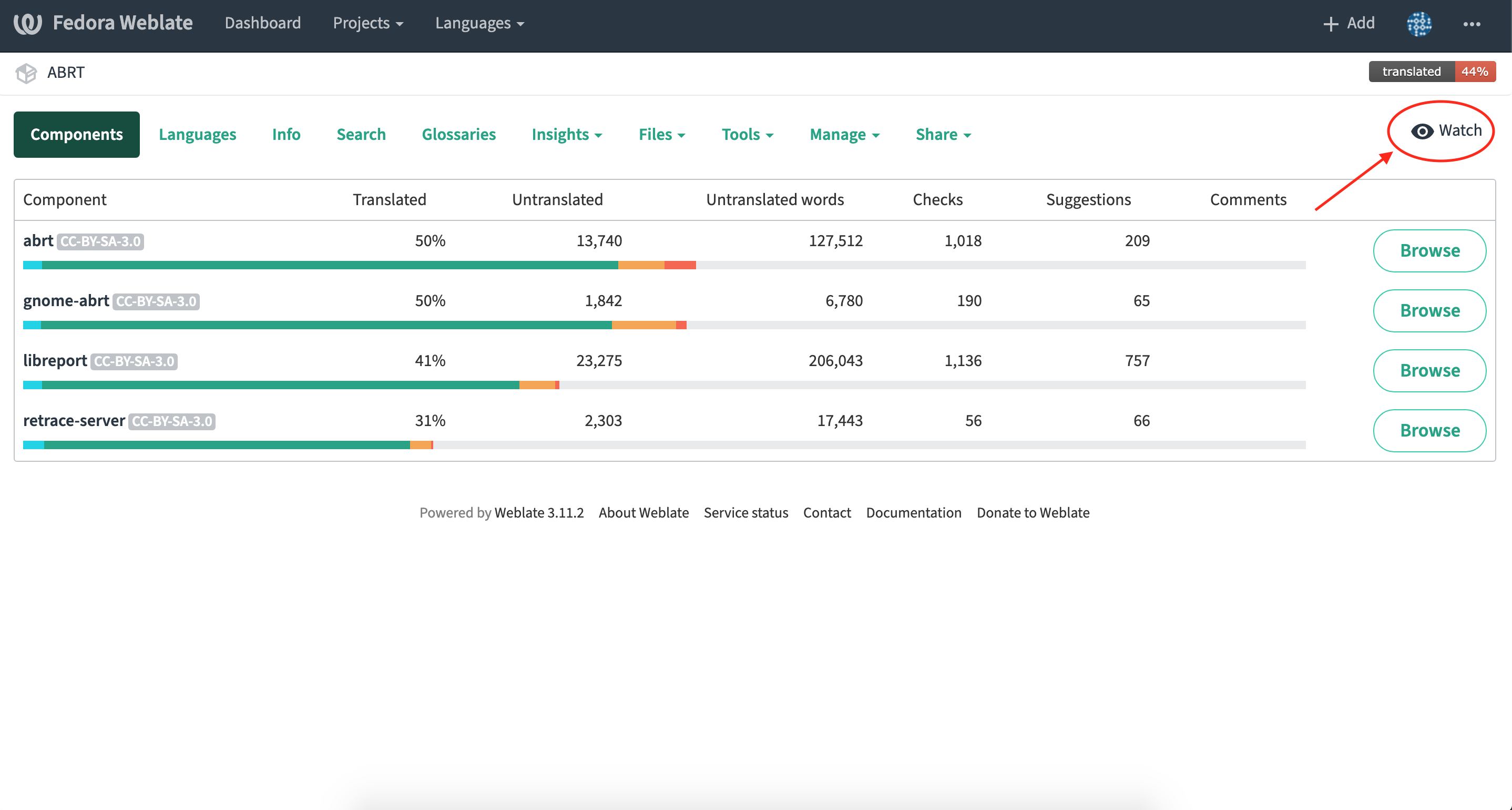Image resolution: width=1512 pixels, height=810 pixels.
Task: Sort by the Translated column header
Action: (x=389, y=200)
